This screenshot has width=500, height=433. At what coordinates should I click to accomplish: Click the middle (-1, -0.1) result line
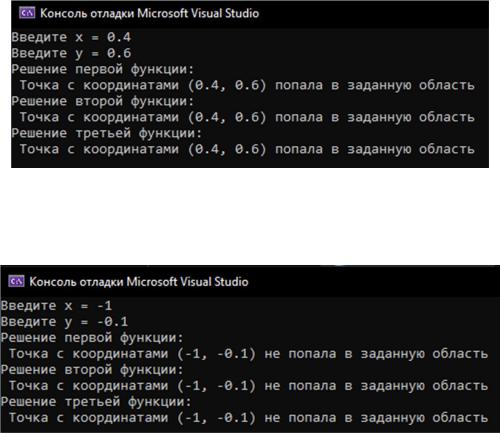pos(249,386)
